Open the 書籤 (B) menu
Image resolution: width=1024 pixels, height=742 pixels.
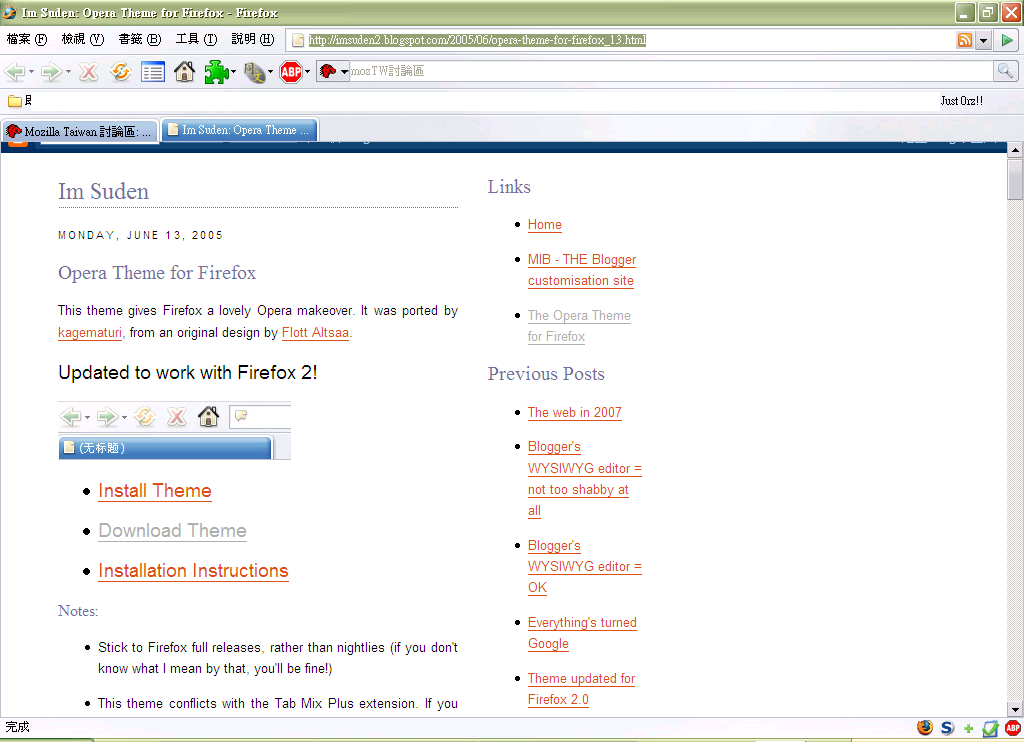tap(140, 39)
